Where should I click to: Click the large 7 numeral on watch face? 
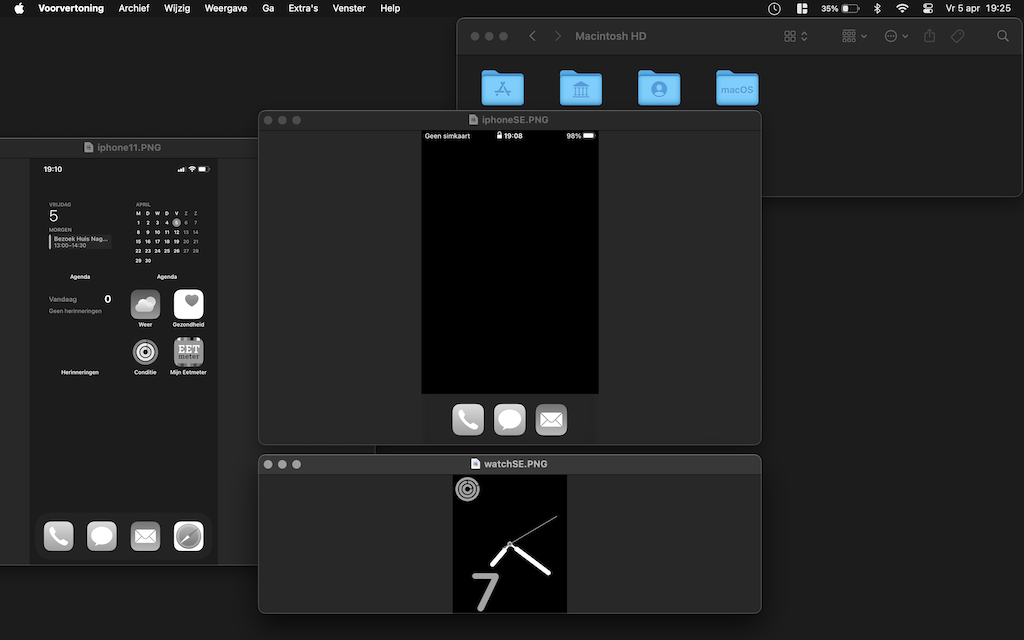(x=485, y=592)
